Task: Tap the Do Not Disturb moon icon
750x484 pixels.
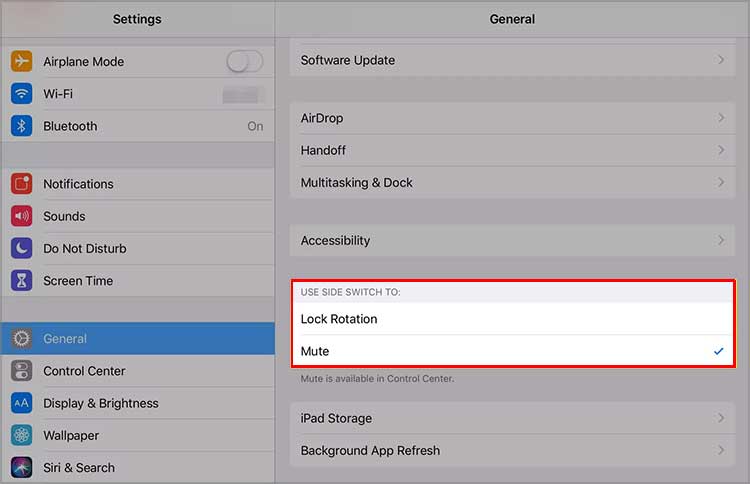Action: click(x=22, y=248)
